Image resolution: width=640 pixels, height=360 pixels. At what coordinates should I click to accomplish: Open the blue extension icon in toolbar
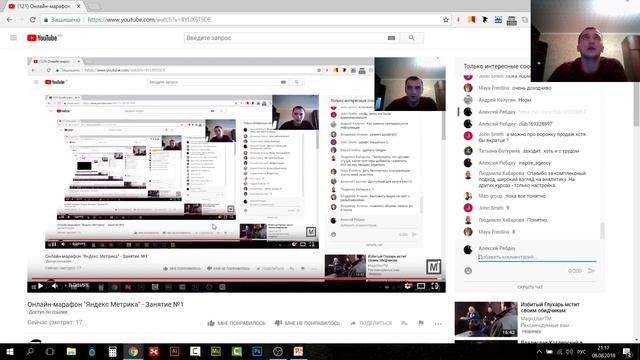point(498,20)
